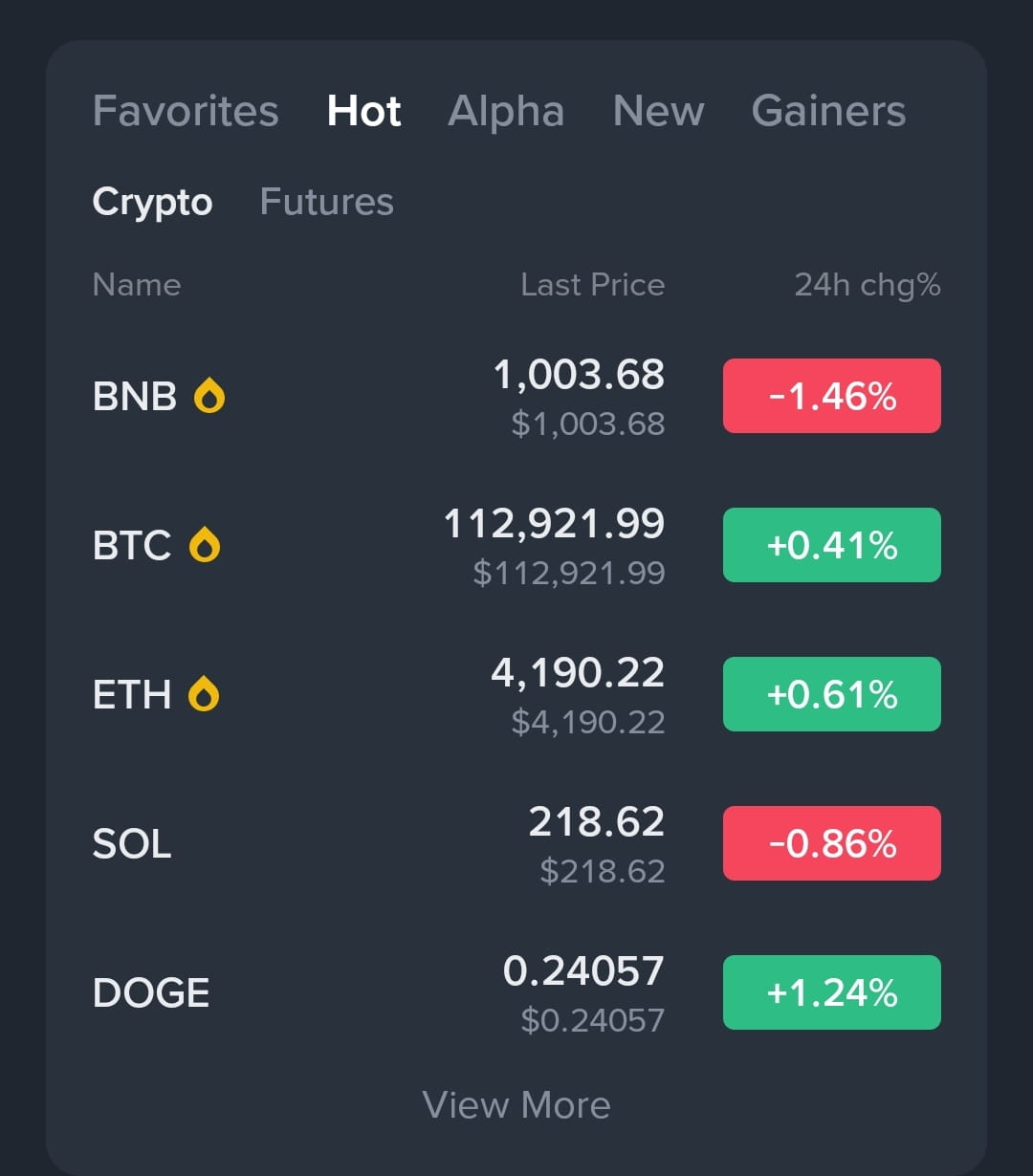Viewport: 1033px width, 1176px height.
Task: Select the Hot tab
Action: (x=363, y=111)
